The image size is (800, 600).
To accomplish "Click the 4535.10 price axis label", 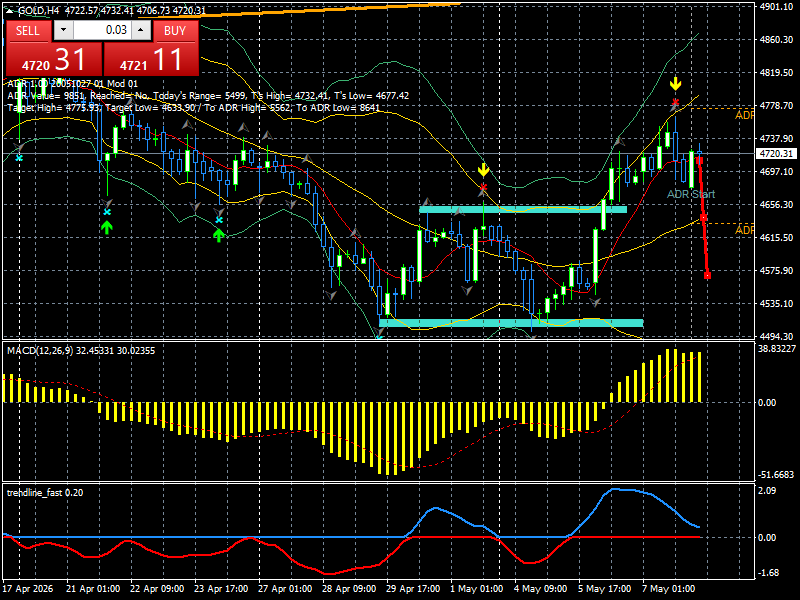I will pyautogui.click(x=776, y=304).
